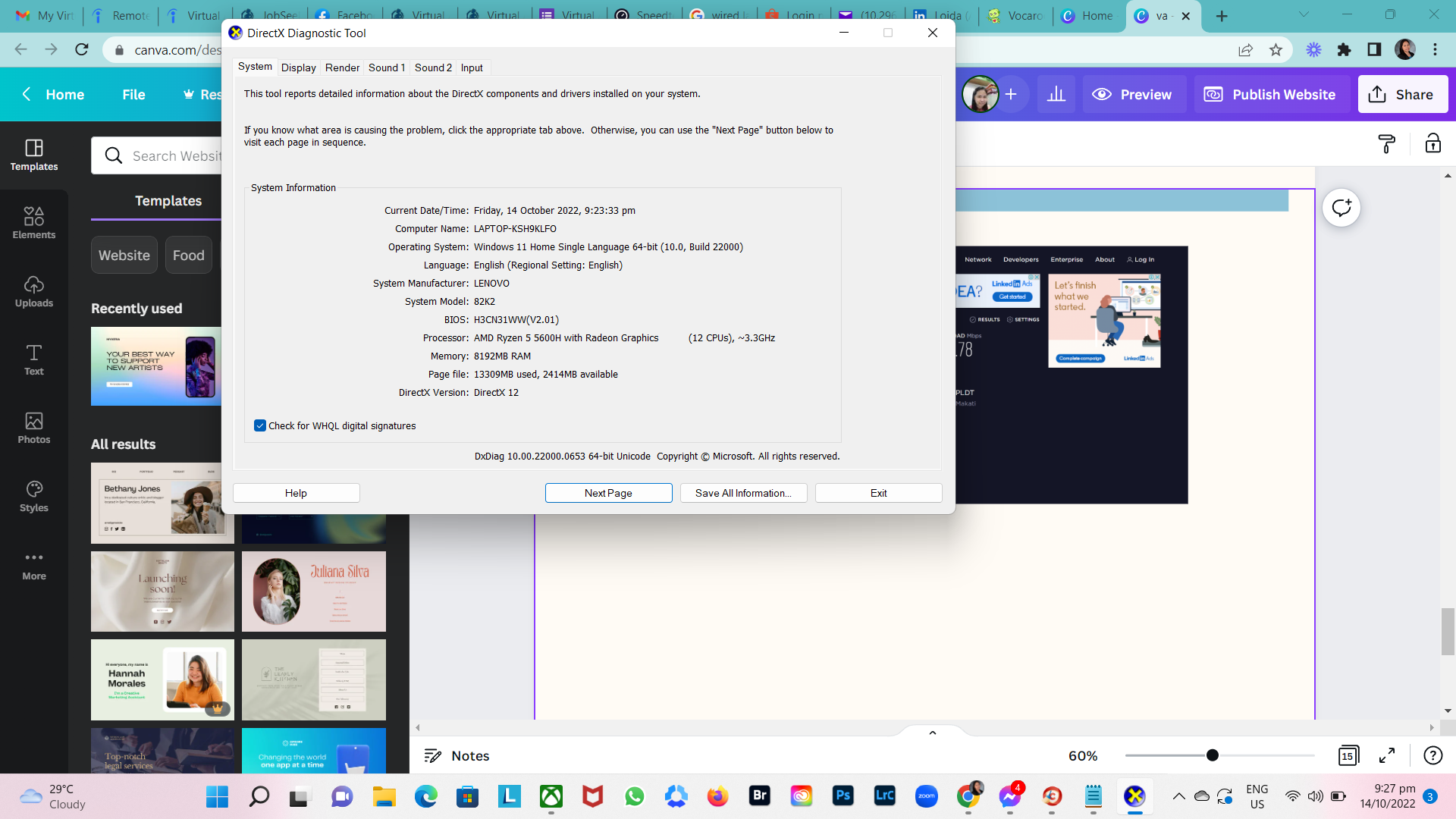
Task: Click the Canva vertical scrollbar thumb
Action: 1448,631
